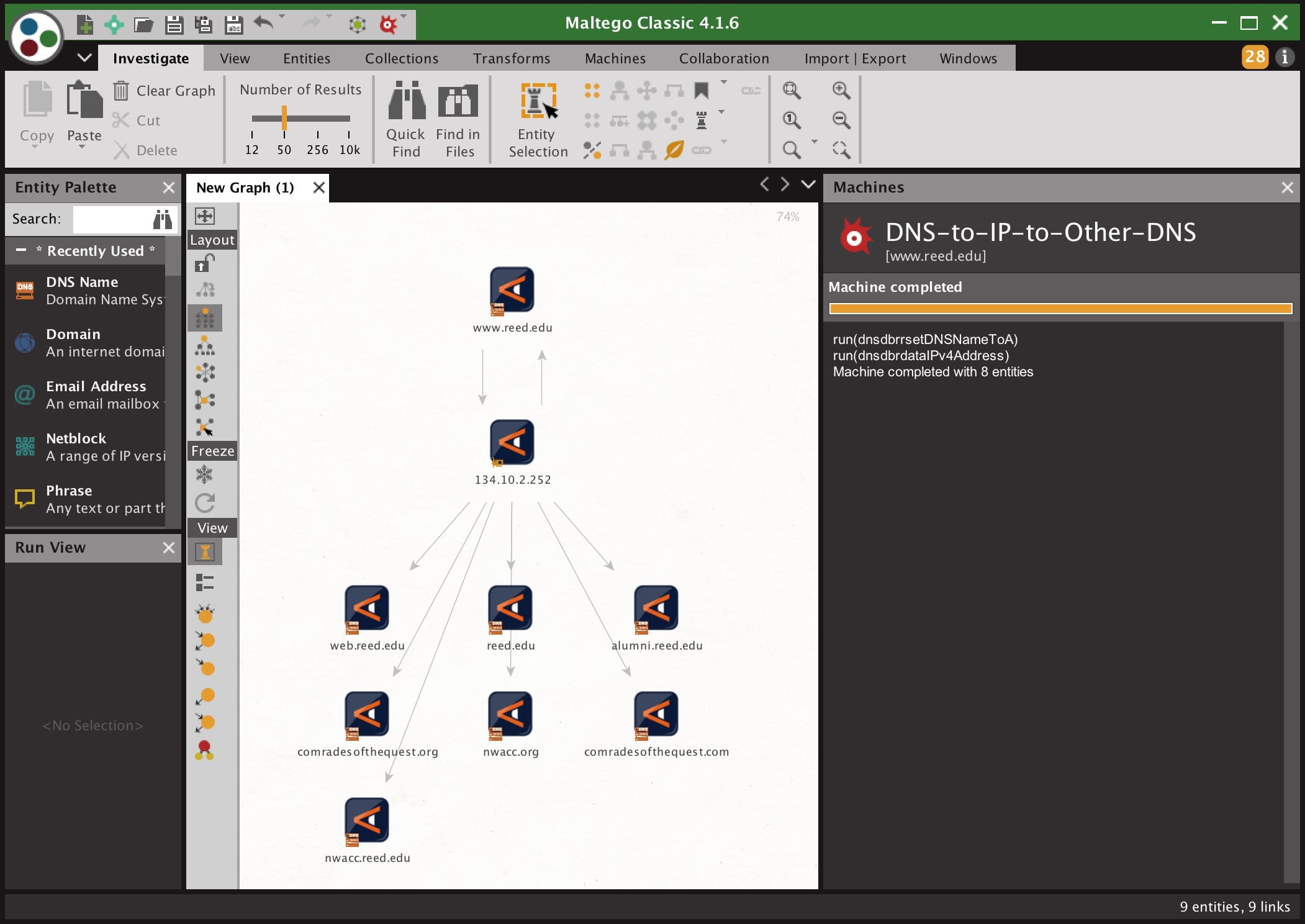
Task: Click the www.reed.edu entity node
Action: (x=512, y=290)
